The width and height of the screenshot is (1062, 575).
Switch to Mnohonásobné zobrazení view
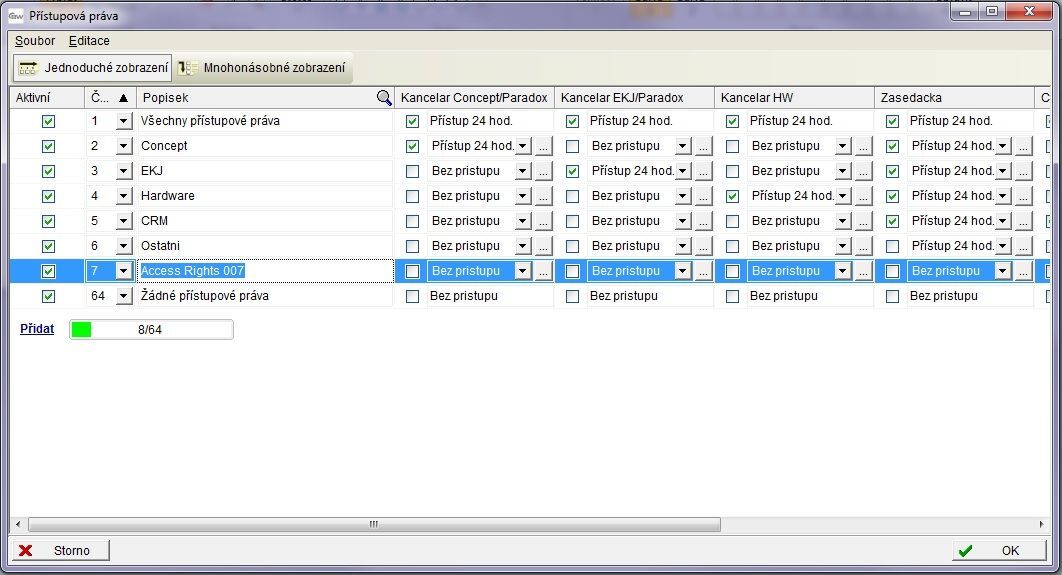click(264, 68)
